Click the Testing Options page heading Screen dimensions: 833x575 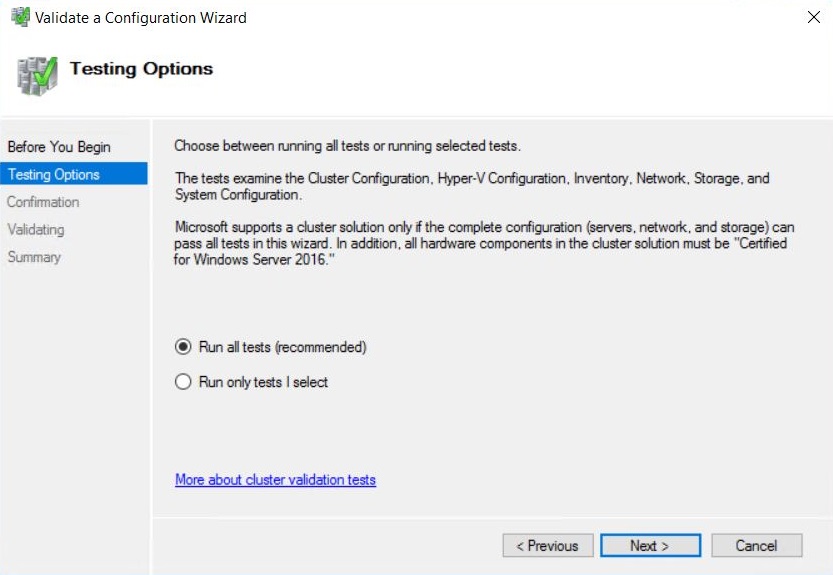coord(141,69)
